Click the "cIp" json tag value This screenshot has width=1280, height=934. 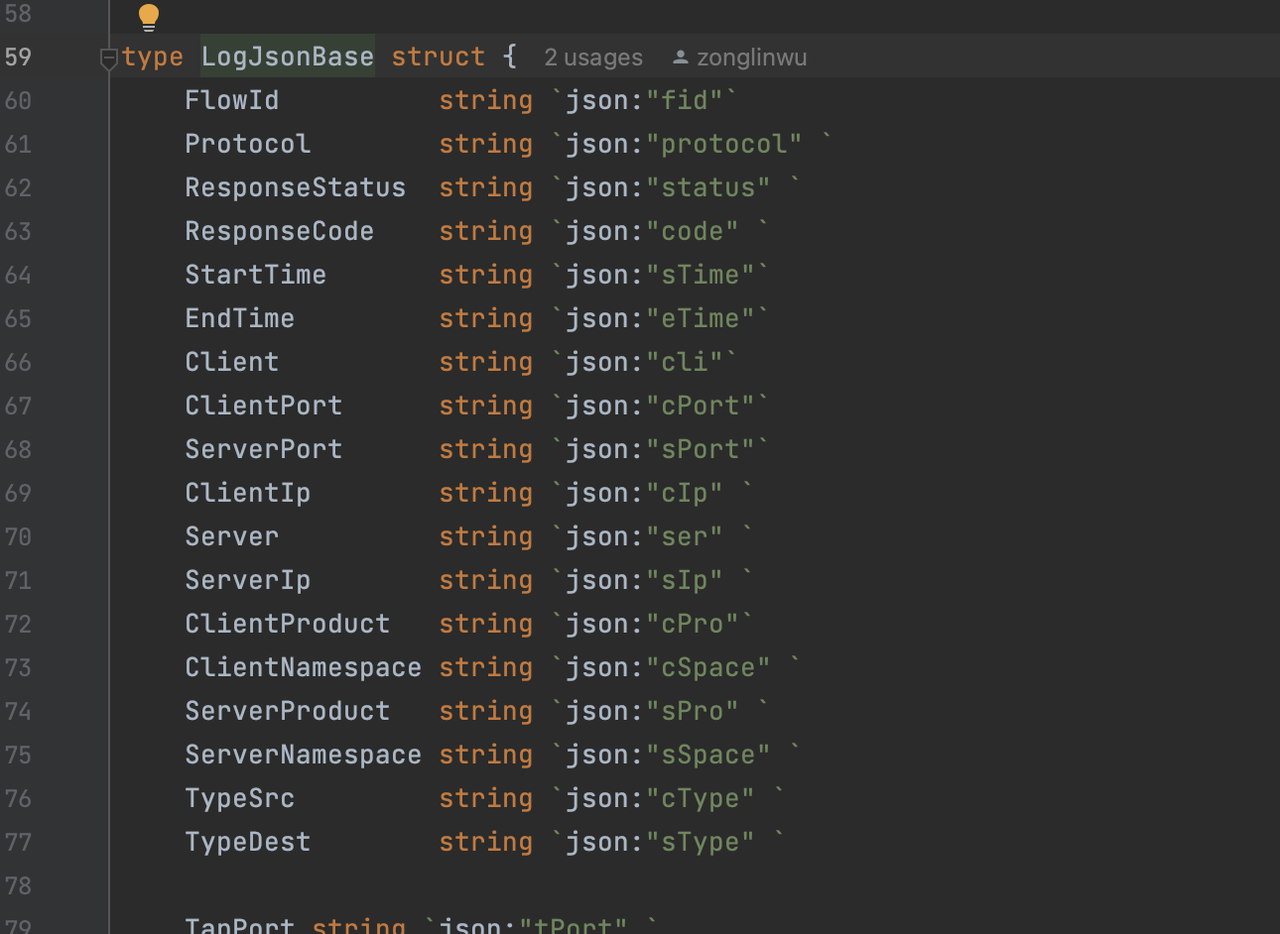(685, 493)
